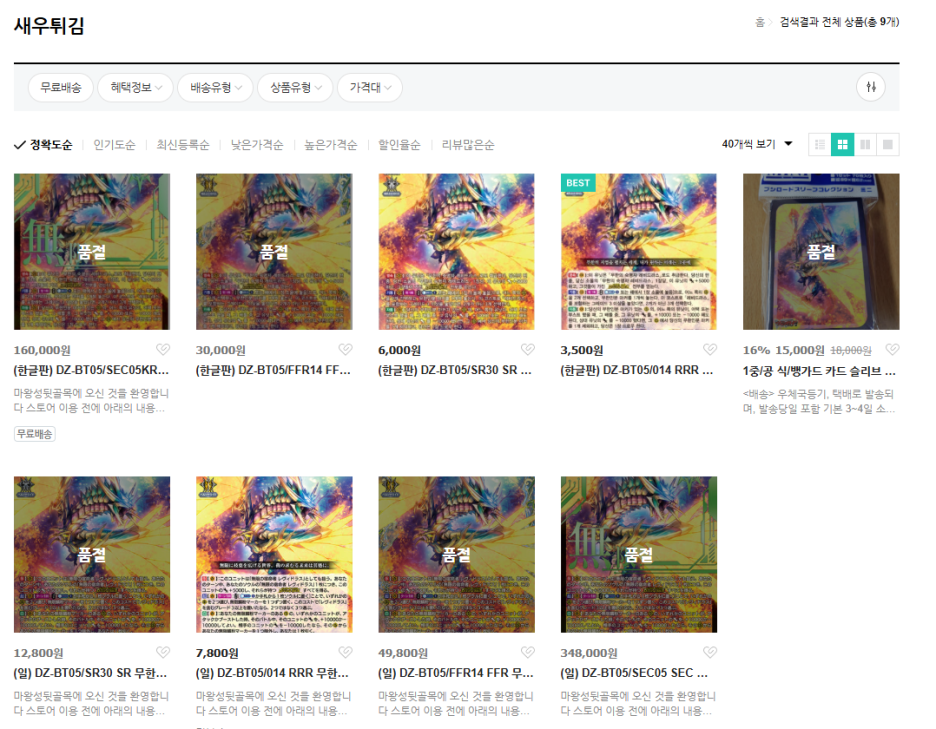Wishlist heart for 3,500원 RRR item
The height and width of the screenshot is (729, 936).
tap(710, 349)
